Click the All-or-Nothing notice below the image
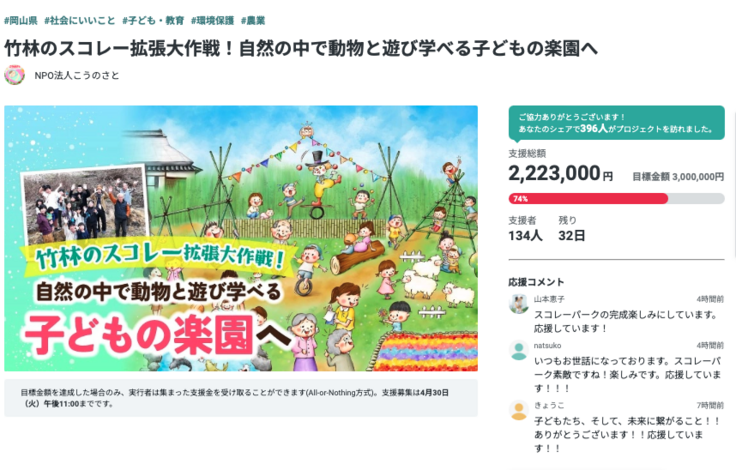 point(241,396)
